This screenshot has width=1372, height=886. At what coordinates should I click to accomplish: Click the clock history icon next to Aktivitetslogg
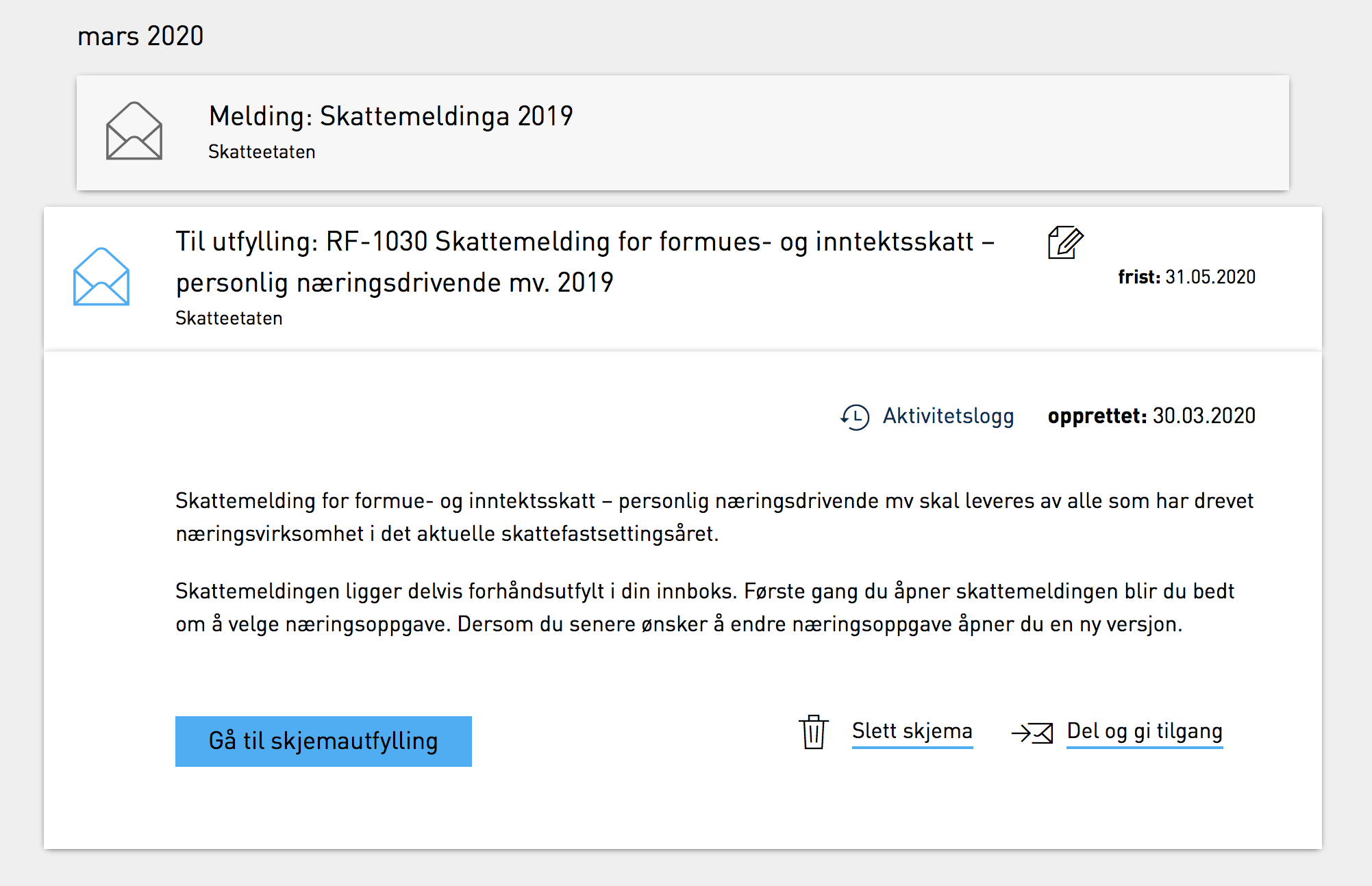click(855, 416)
